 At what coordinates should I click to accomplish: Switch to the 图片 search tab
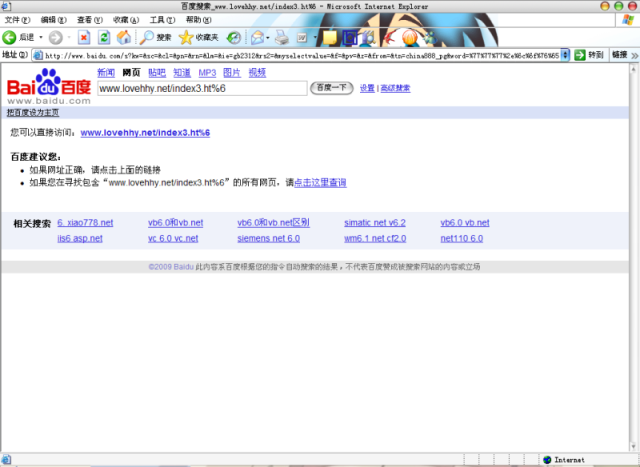click(x=232, y=73)
